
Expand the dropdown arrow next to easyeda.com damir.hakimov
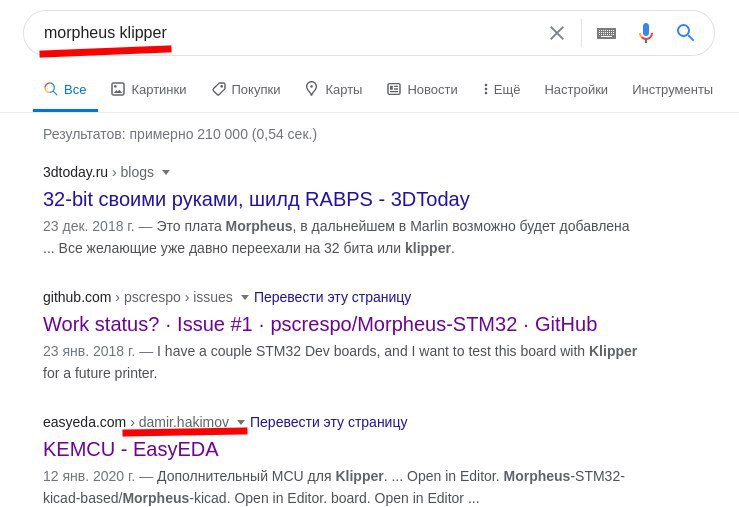coord(241,422)
